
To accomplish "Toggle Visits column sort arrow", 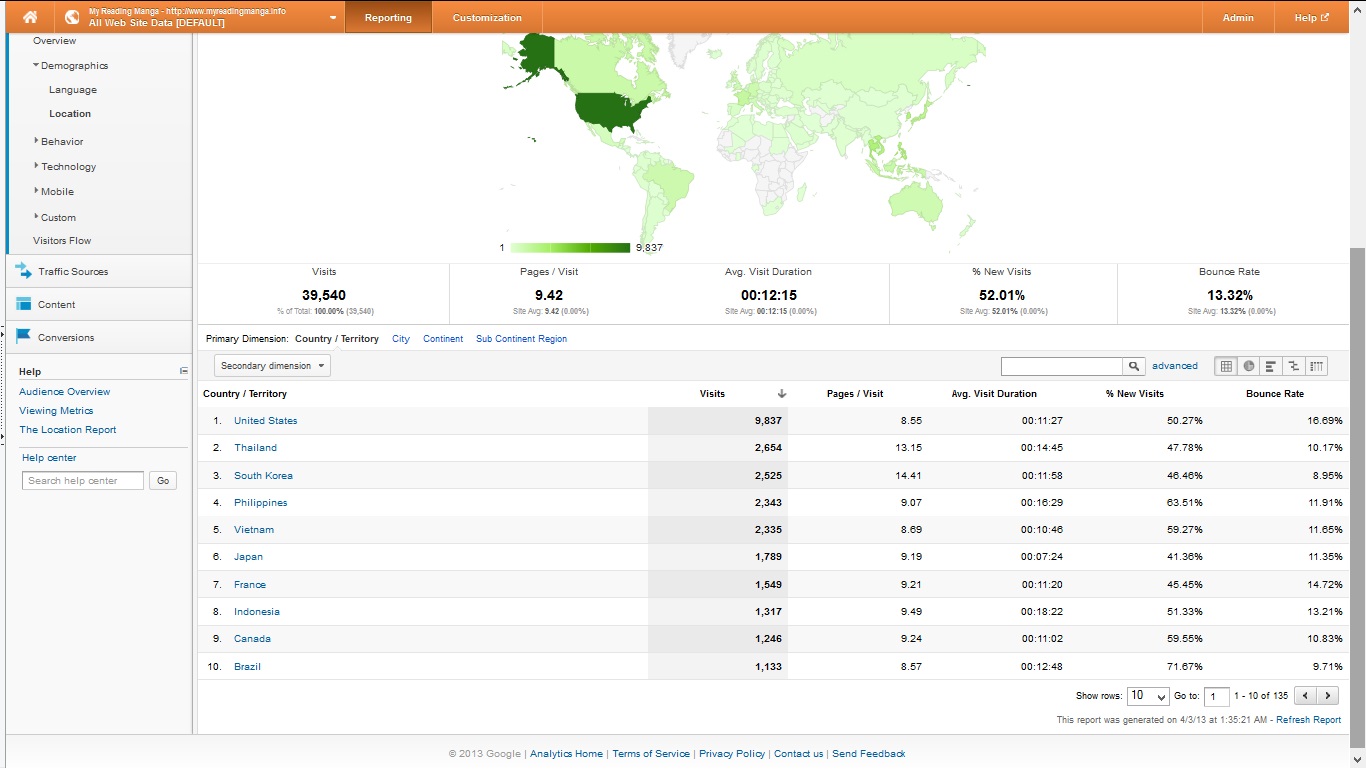I will point(782,394).
